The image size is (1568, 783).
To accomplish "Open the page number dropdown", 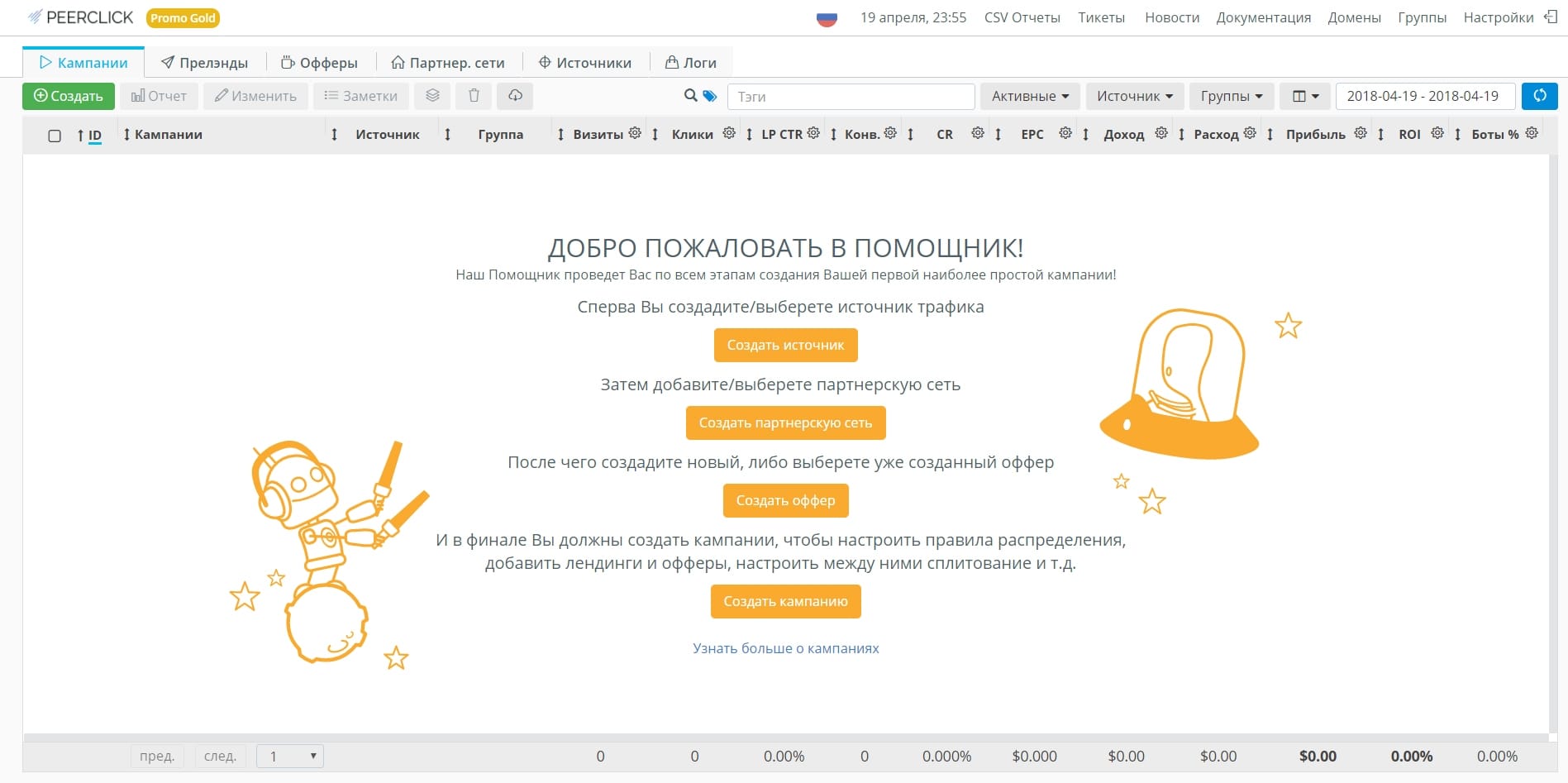I will (x=290, y=756).
